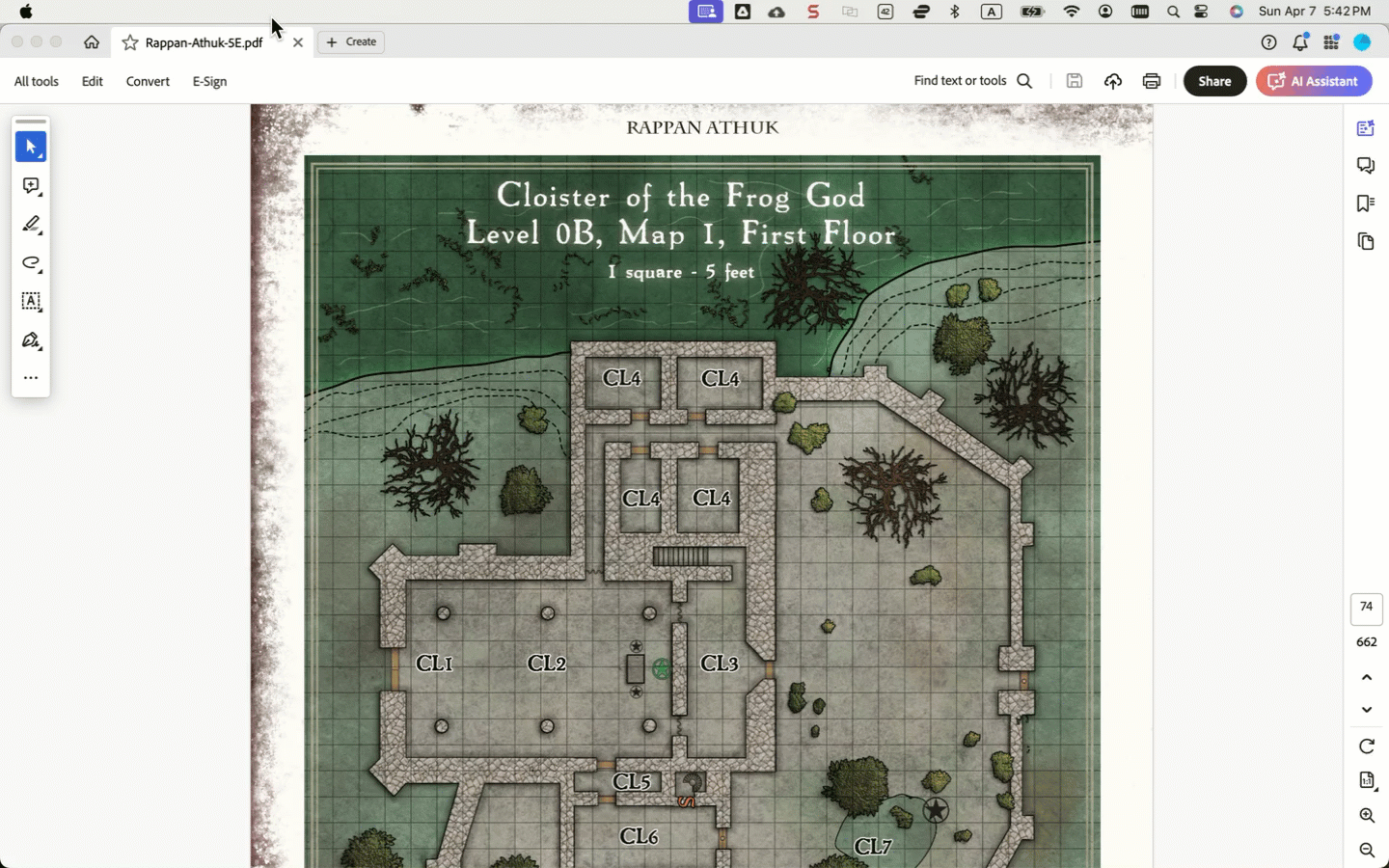Zoom in using the magnifier plus icon

(x=1367, y=816)
